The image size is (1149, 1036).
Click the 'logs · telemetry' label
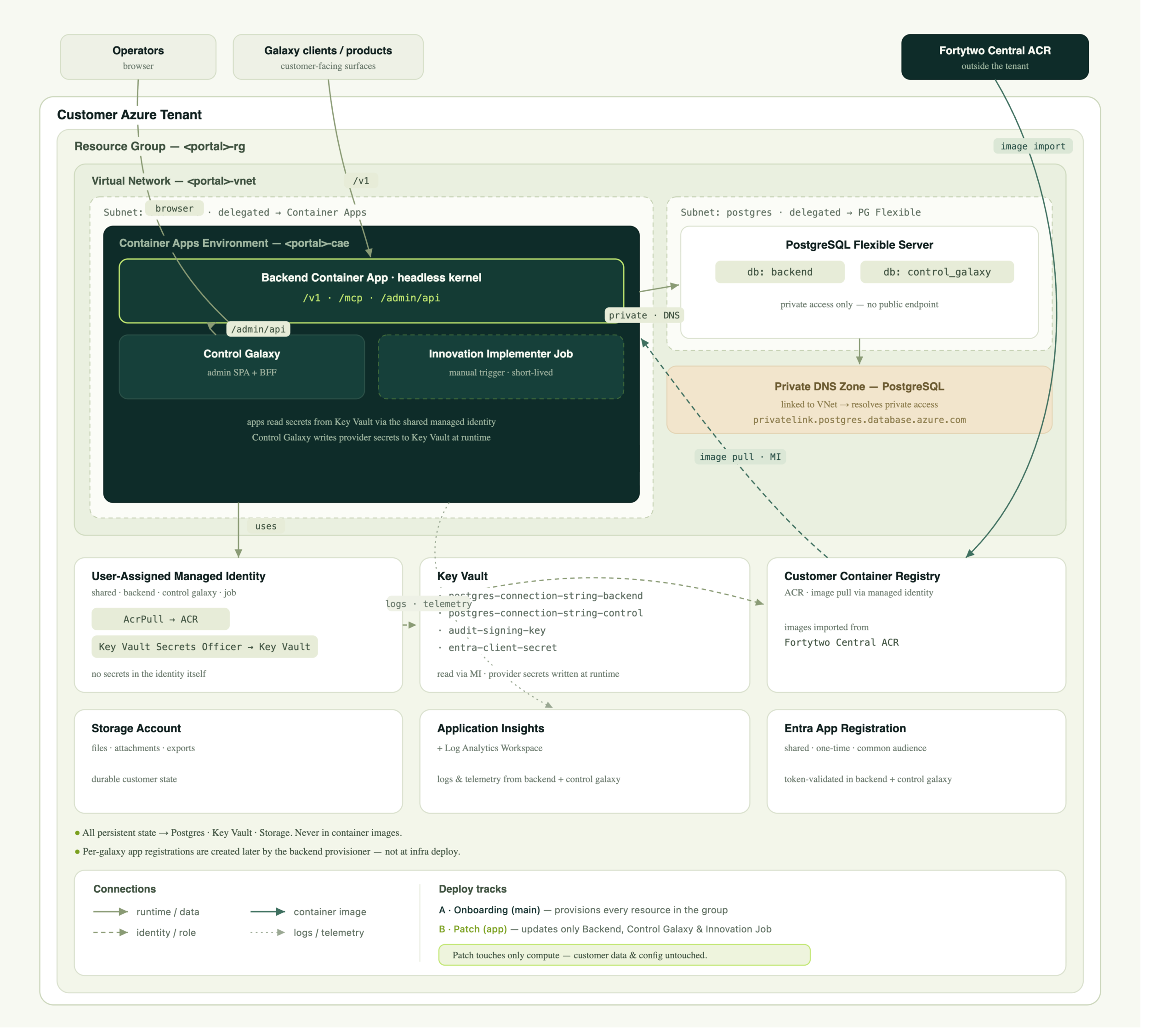(x=428, y=603)
